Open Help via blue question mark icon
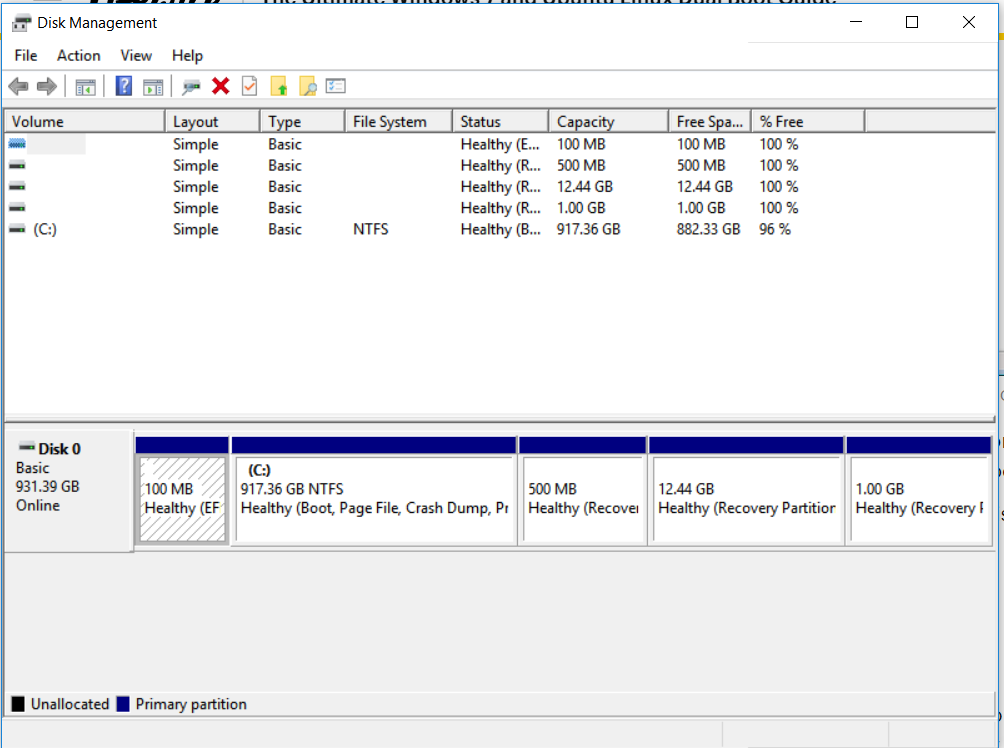 (124, 87)
